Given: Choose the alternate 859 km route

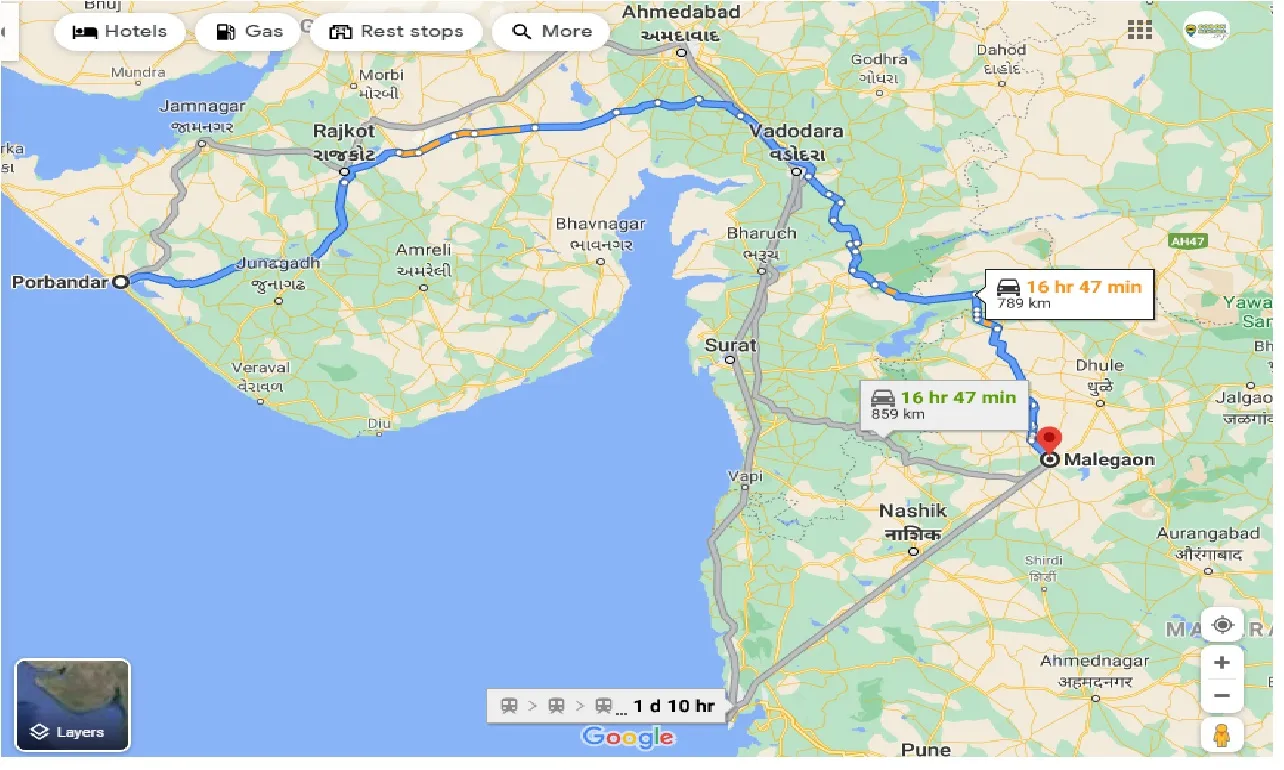Looking at the screenshot, I should tap(944, 404).
